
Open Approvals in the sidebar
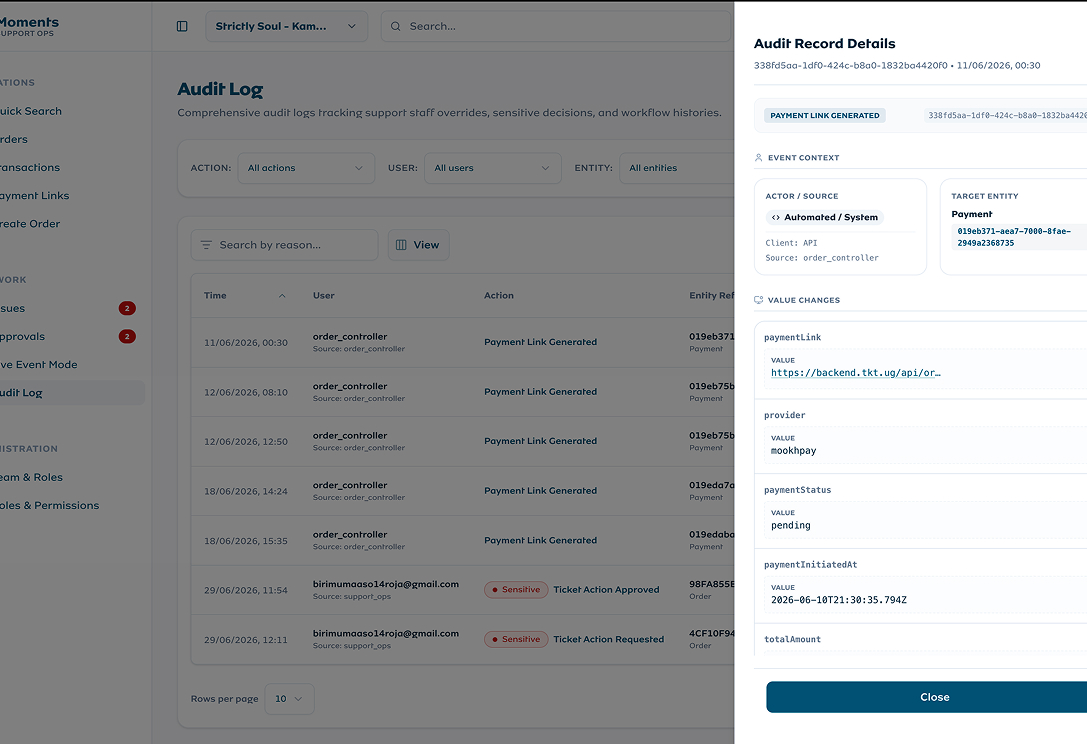(x=69, y=337)
